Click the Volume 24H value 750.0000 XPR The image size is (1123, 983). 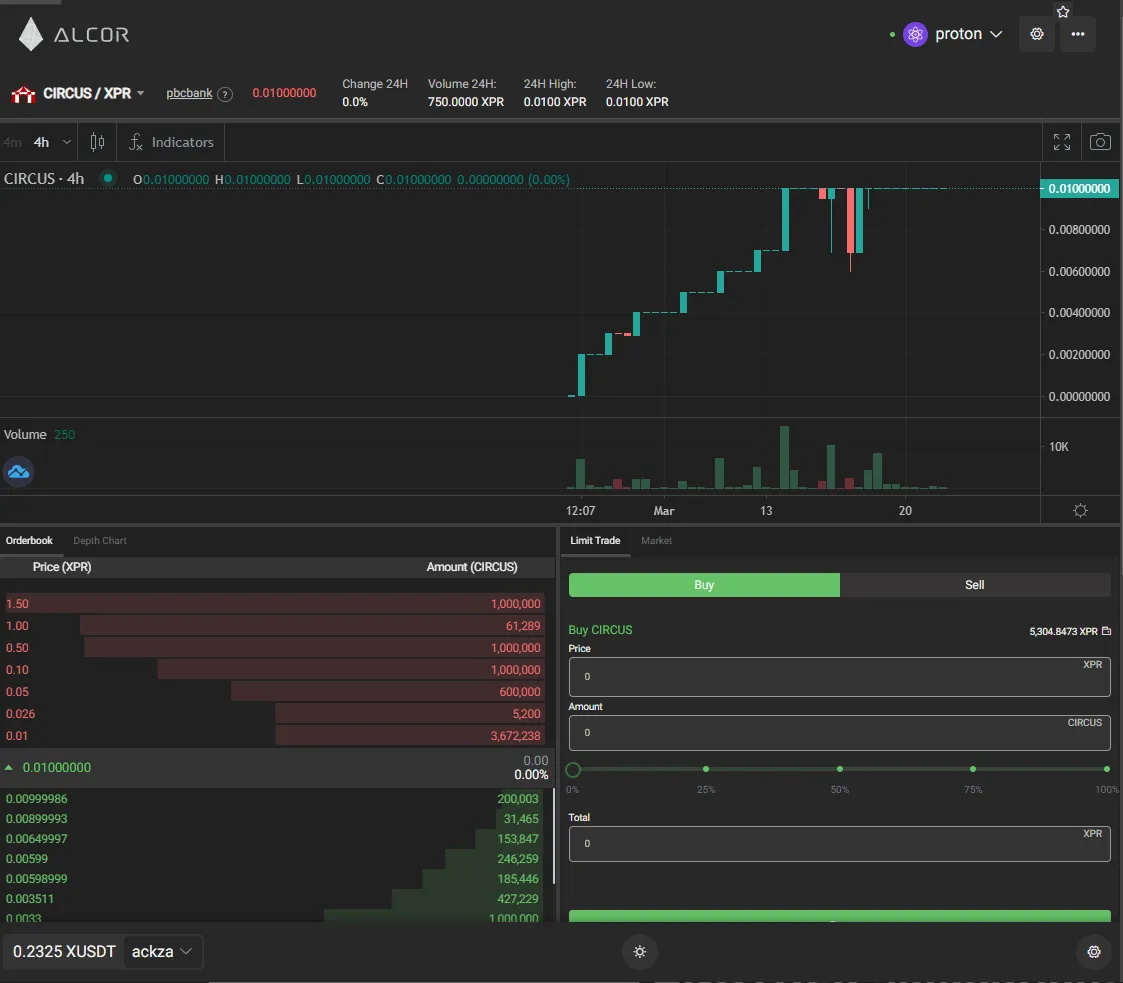pos(466,102)
